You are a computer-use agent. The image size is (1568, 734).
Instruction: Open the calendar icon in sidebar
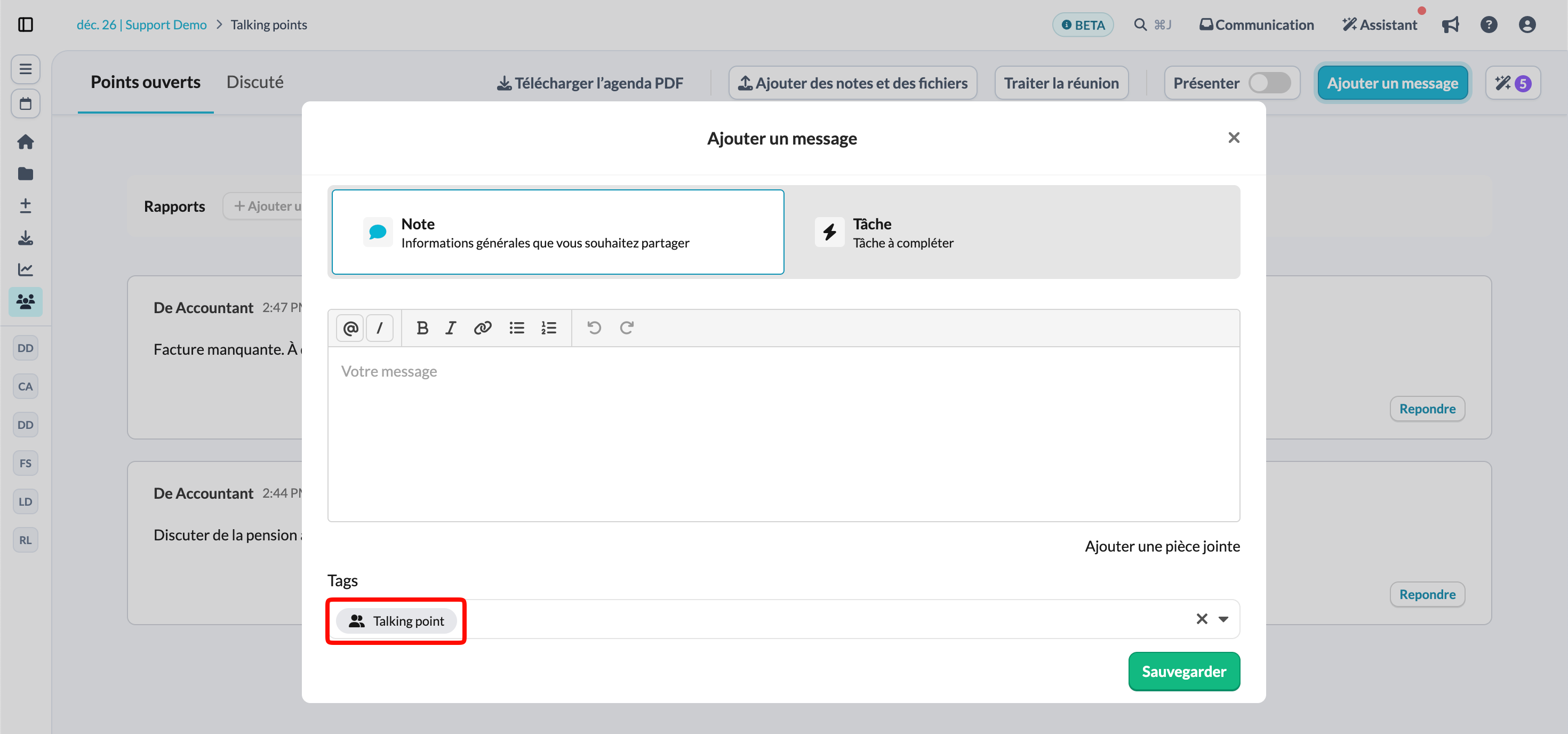[x=26, y=103]
